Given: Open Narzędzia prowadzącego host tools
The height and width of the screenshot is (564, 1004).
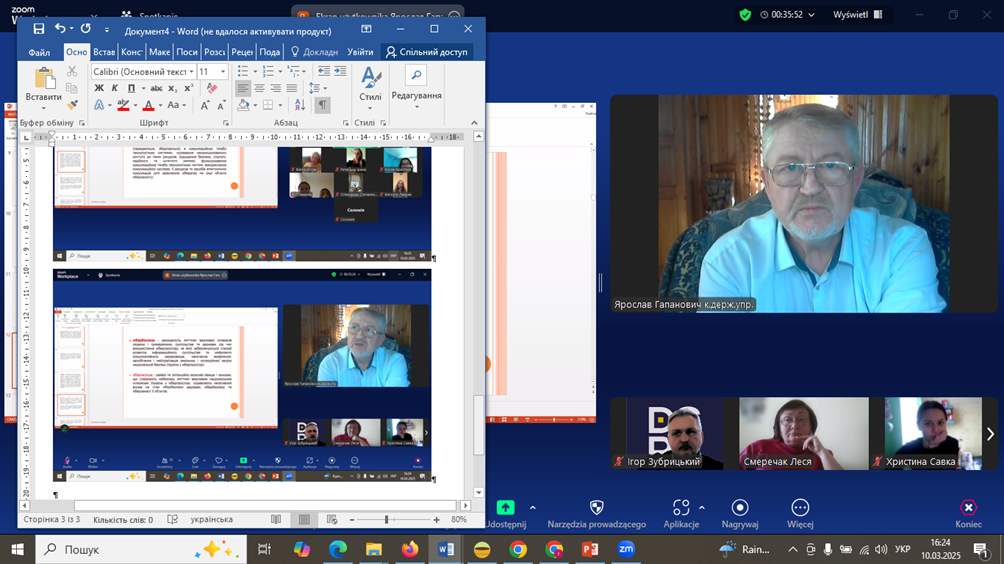Looking at the screenshot, I should (597, 514).
